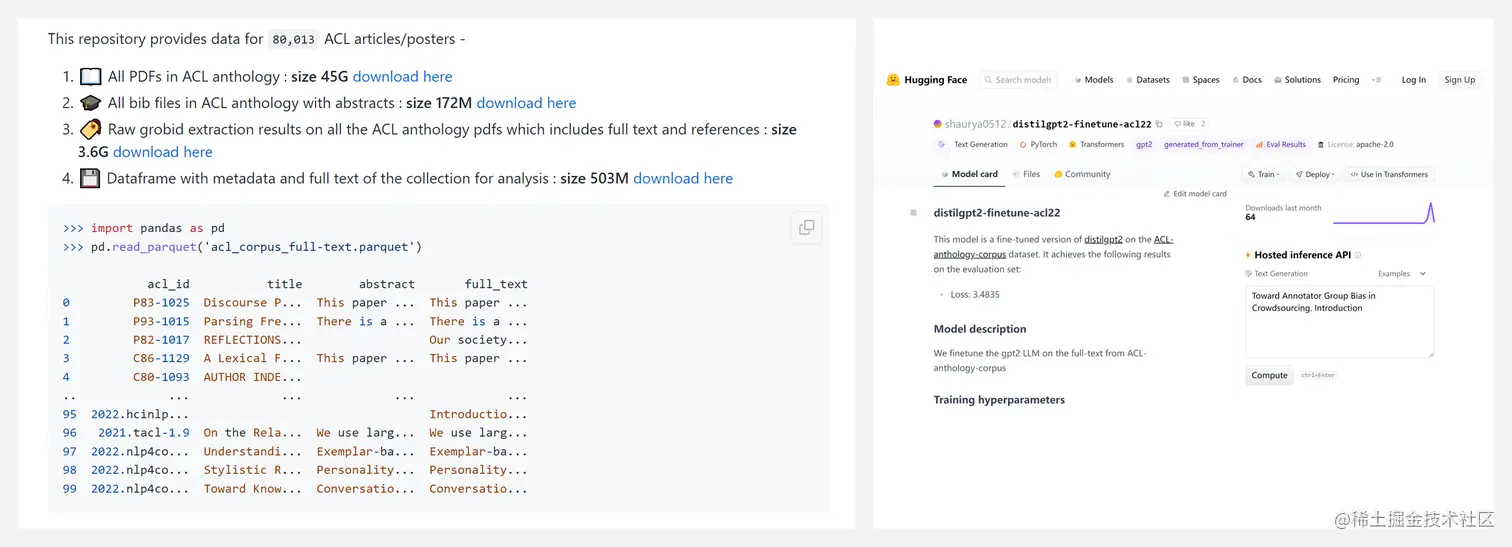Click Sign Up button

(1459, 80)
